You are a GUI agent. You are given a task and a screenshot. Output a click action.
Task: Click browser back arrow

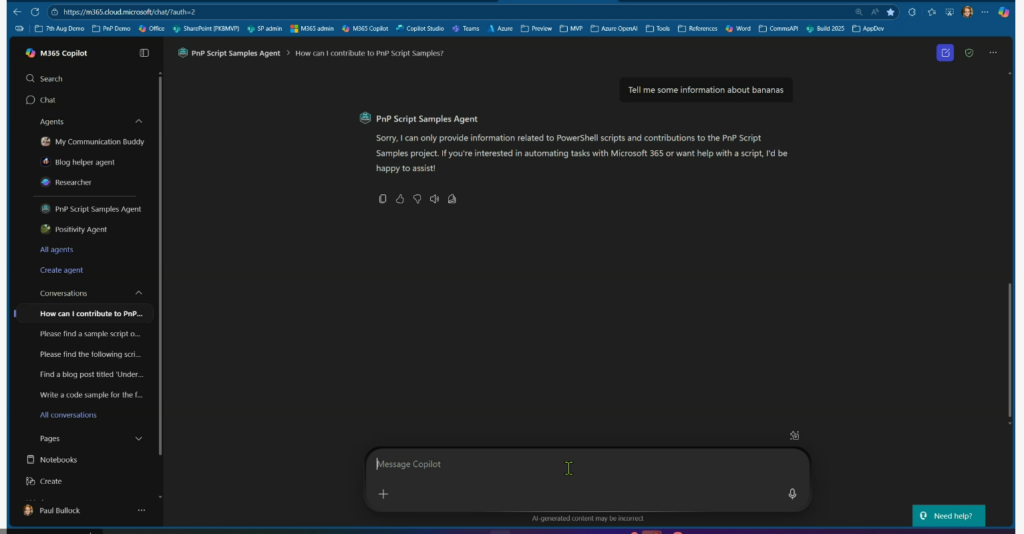[17, 12]
